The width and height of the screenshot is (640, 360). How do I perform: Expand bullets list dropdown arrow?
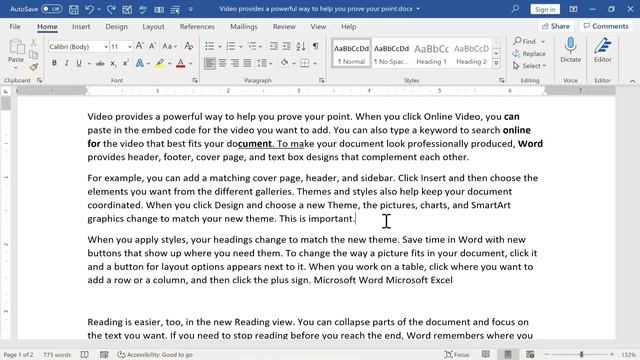[x=220, y=47]
